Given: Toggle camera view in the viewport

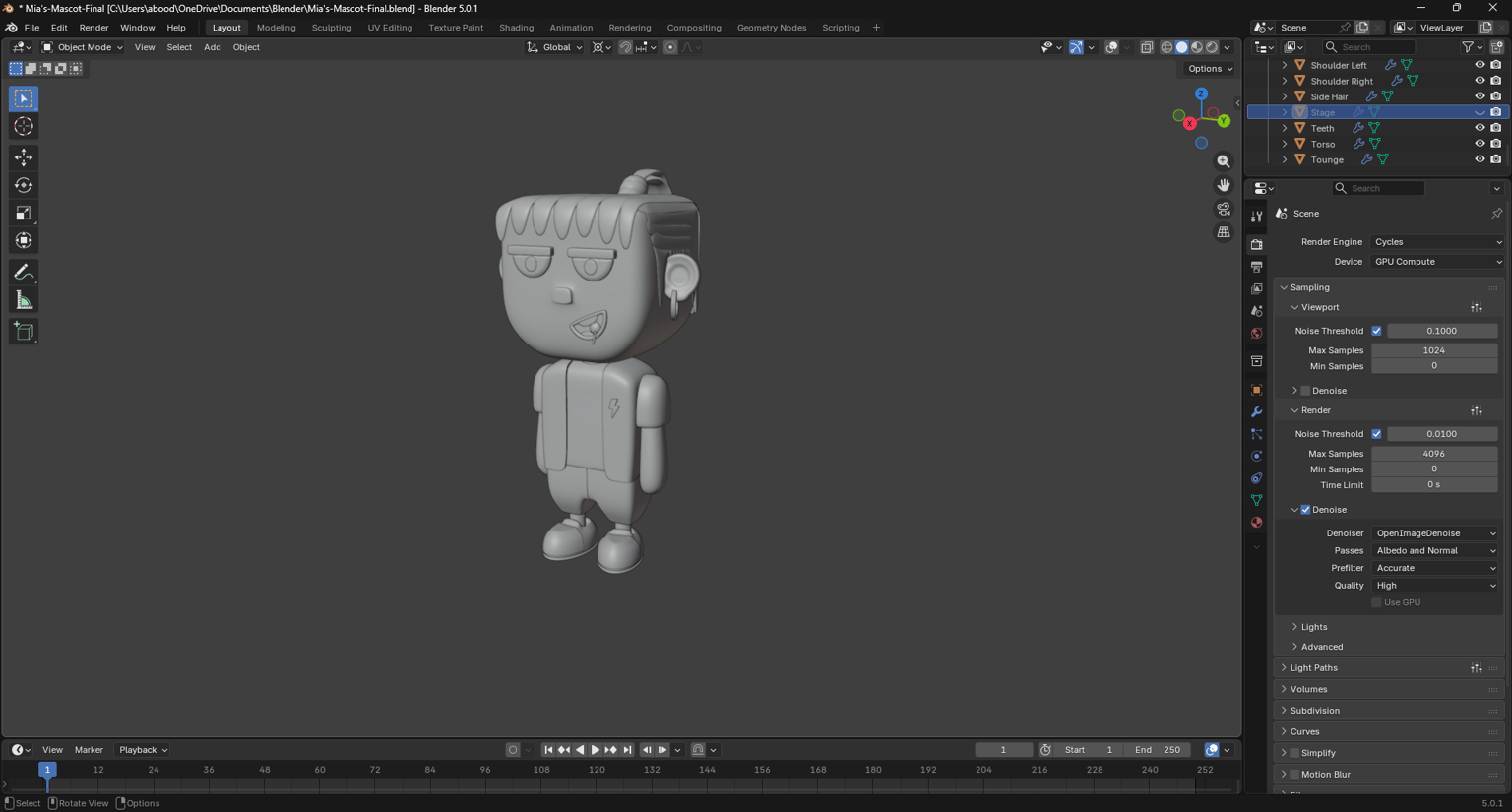Looking at the screenshot, I should 1224,209.
